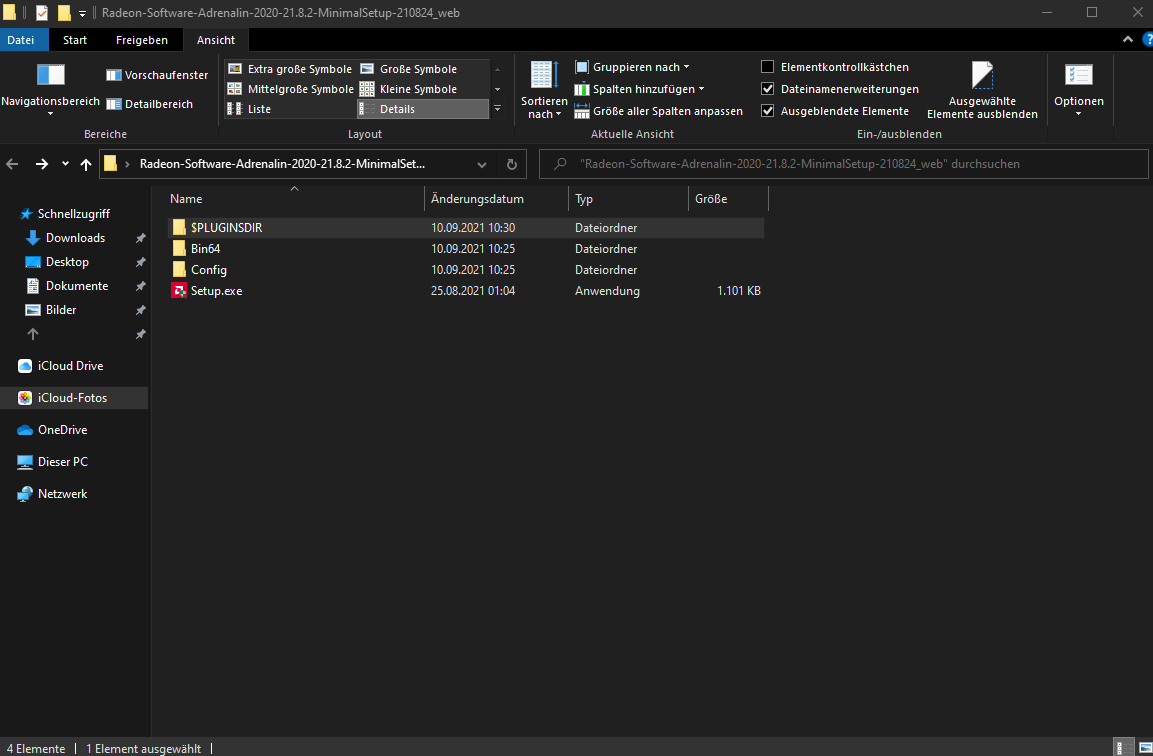This screenshot has width=1153, height=756.
Task: Sort by the Name column header
Action: coord(294,199)
